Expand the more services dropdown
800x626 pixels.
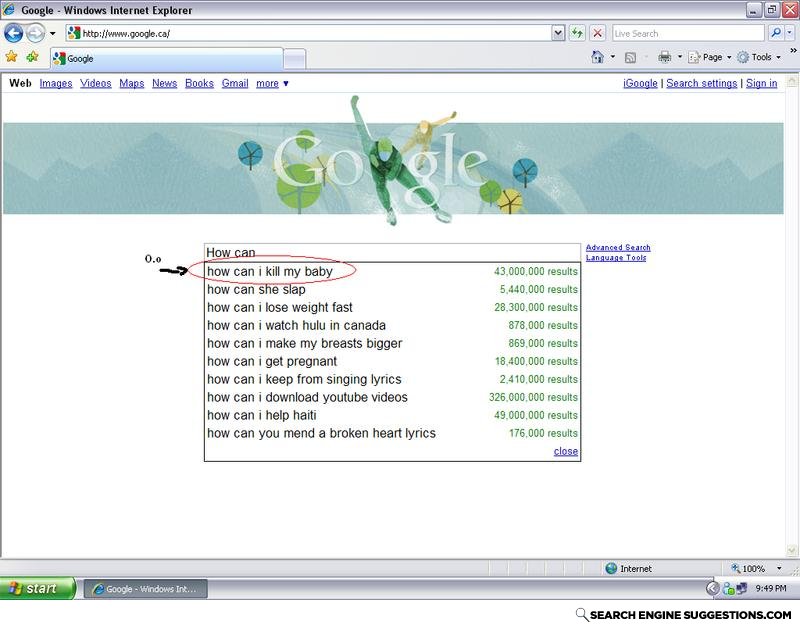click(x=272, y=83)
